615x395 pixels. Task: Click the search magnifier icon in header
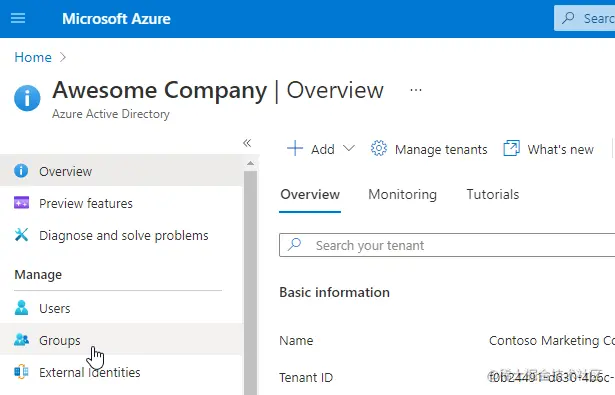click(568, 18)
